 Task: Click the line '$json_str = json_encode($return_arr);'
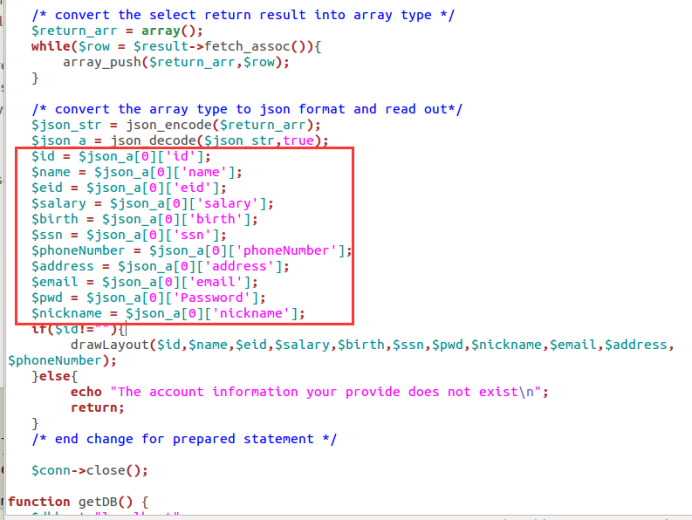pyautogui.click(x=176, y=125)
